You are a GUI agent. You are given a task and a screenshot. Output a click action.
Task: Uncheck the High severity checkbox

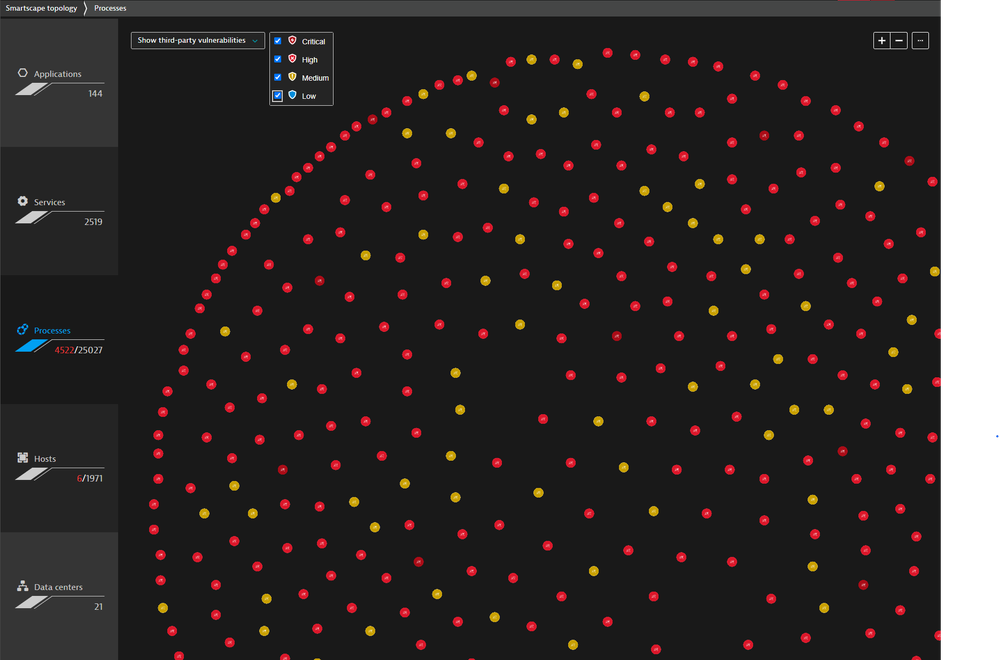tap(278, 59)
